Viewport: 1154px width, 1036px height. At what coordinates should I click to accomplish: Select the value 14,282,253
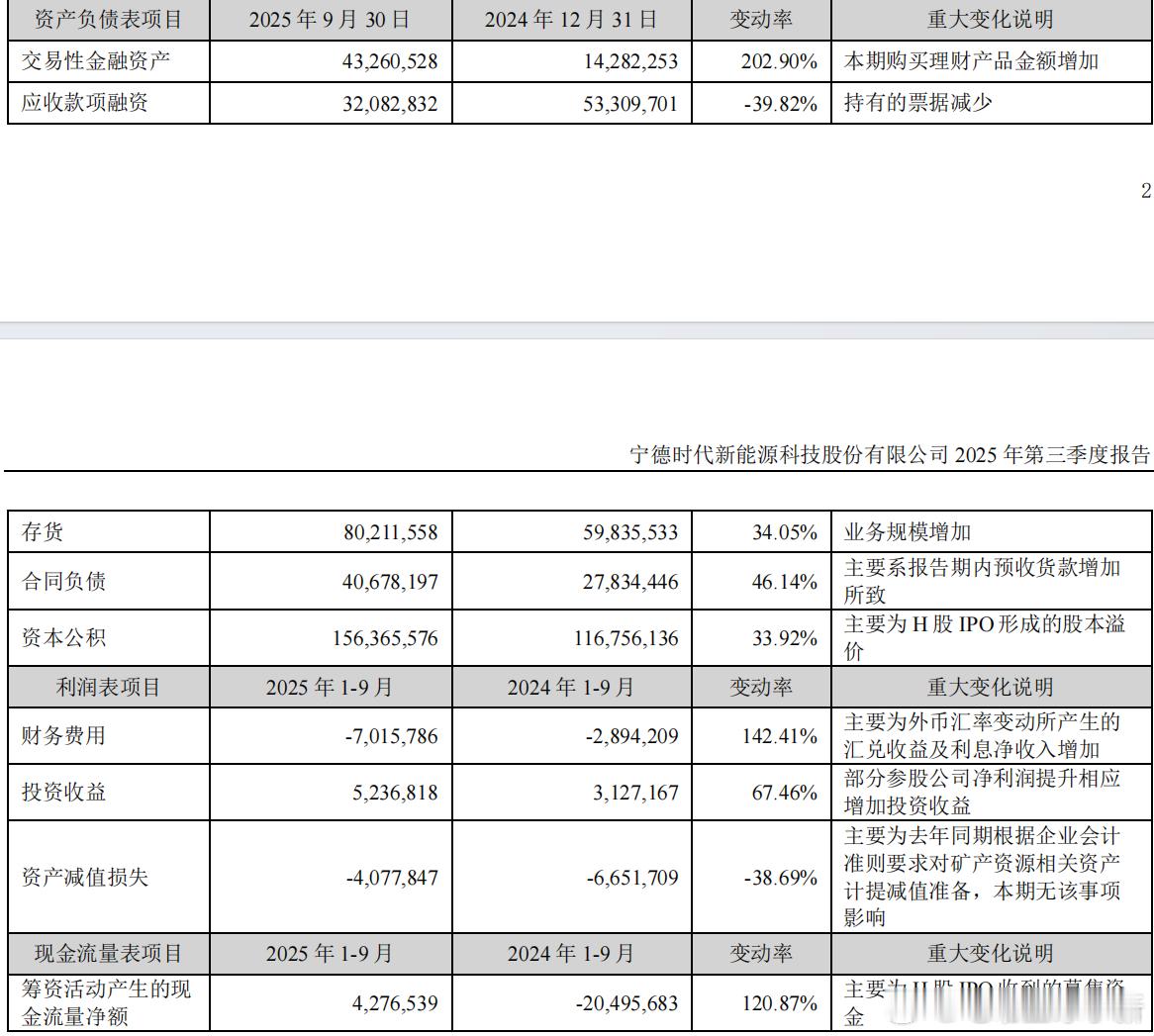tap(630, 61)
